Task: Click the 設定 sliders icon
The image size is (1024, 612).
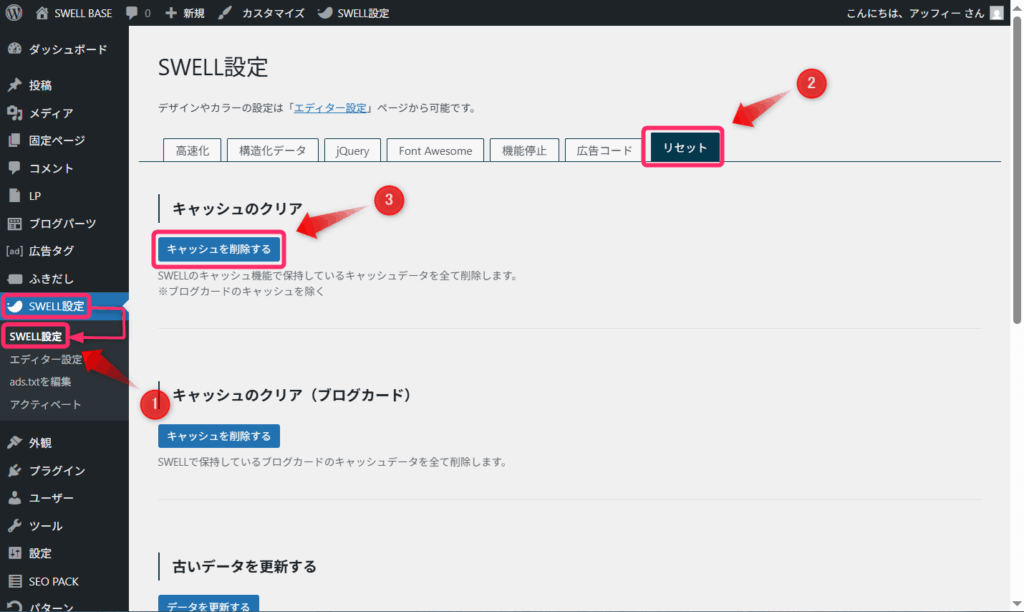Action: [14, 553]
